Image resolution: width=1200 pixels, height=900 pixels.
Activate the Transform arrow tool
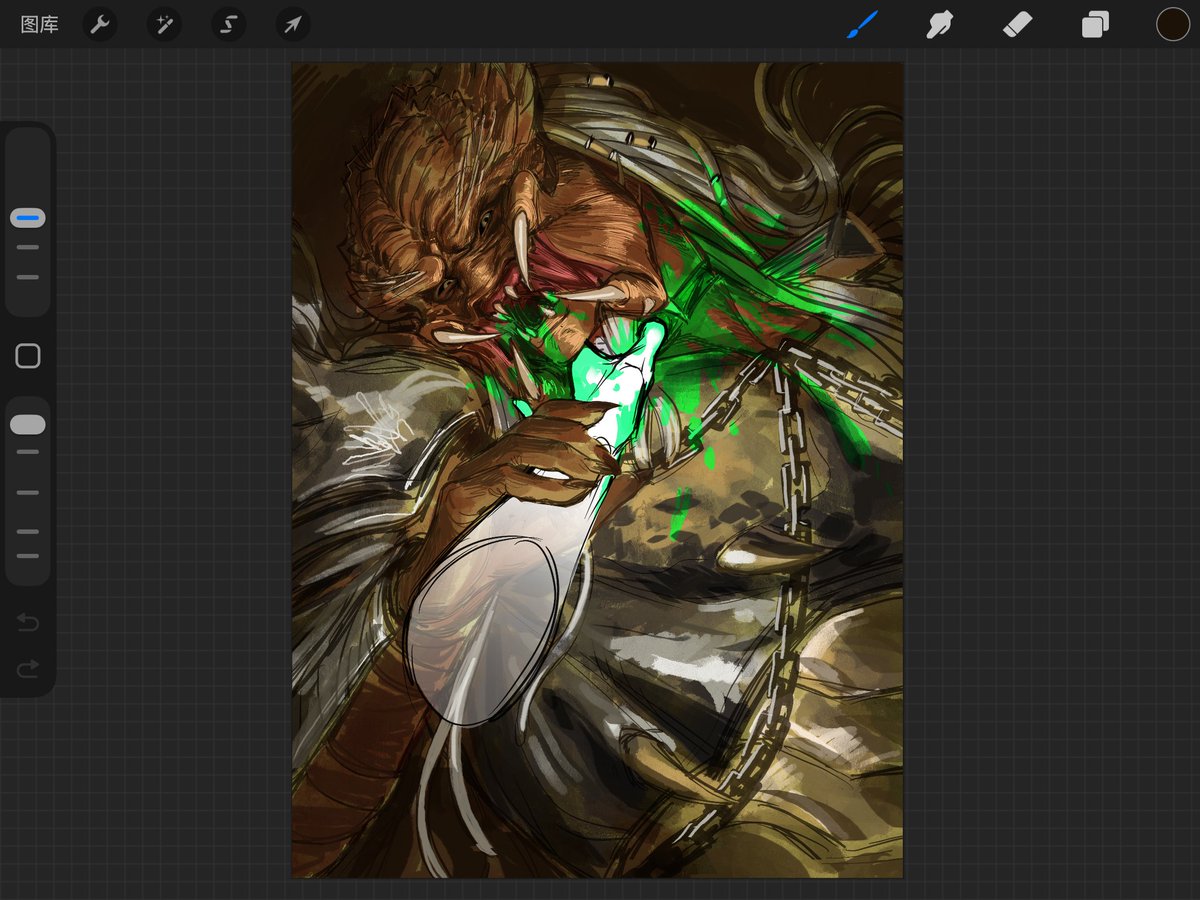pyautogui.click(x=293, y=24)
